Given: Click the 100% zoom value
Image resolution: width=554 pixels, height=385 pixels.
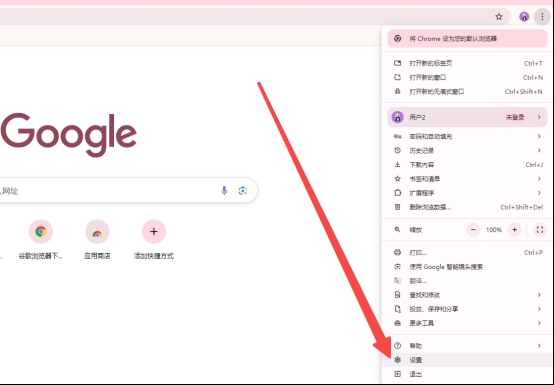Looking at the screenshot, I should tap(494, 230).
